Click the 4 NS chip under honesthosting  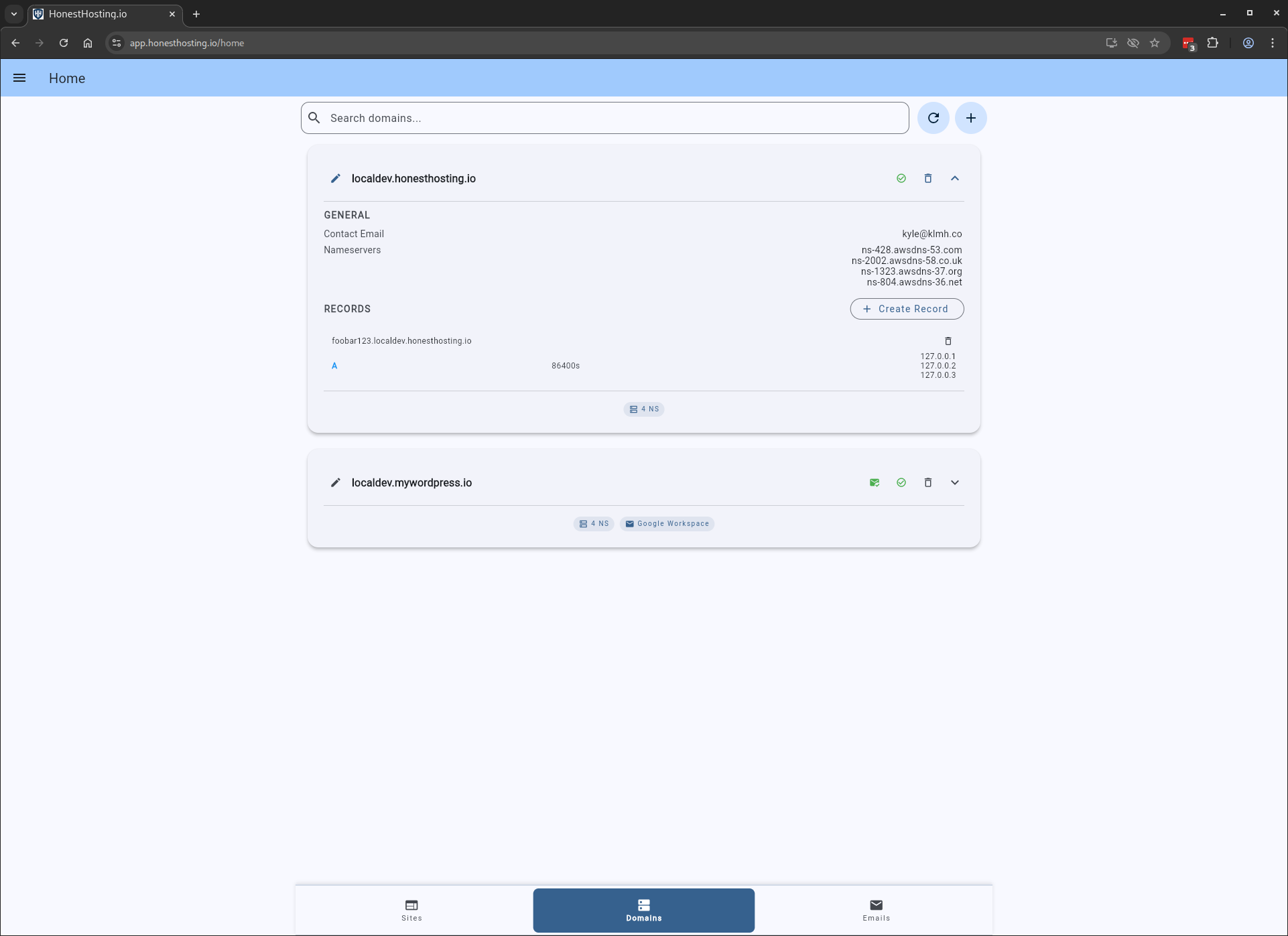(643, 409)
